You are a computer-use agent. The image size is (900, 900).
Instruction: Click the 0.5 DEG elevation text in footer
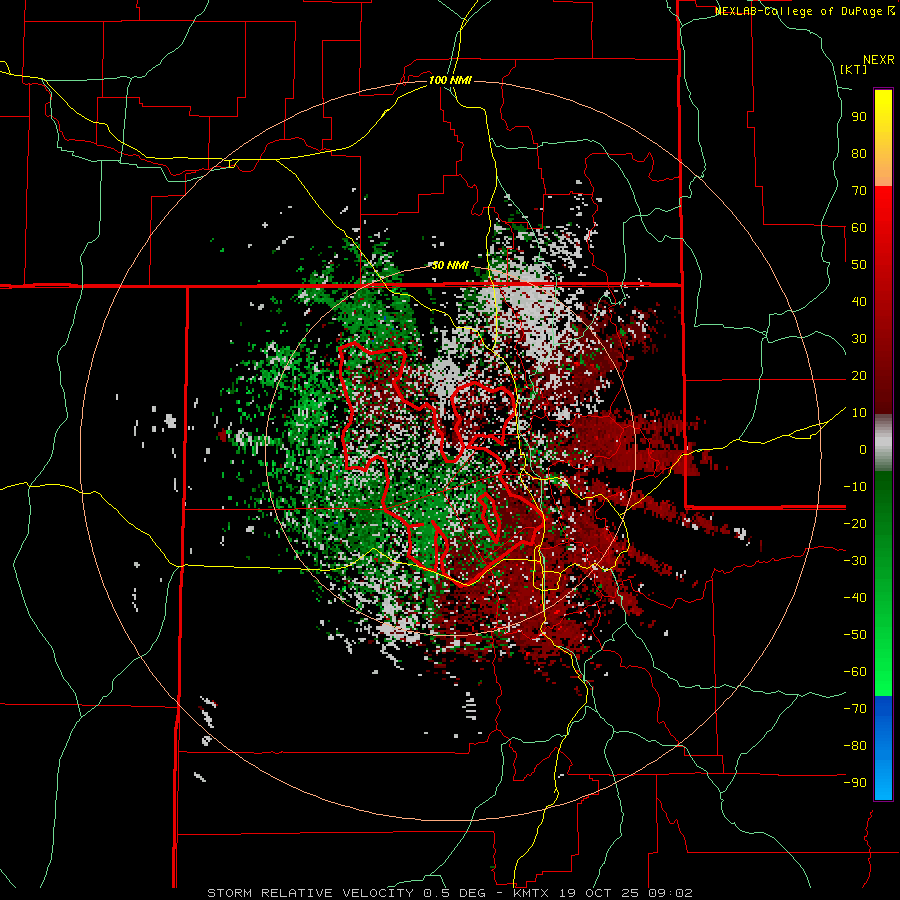pyautogui.click(x=455, y=893)
